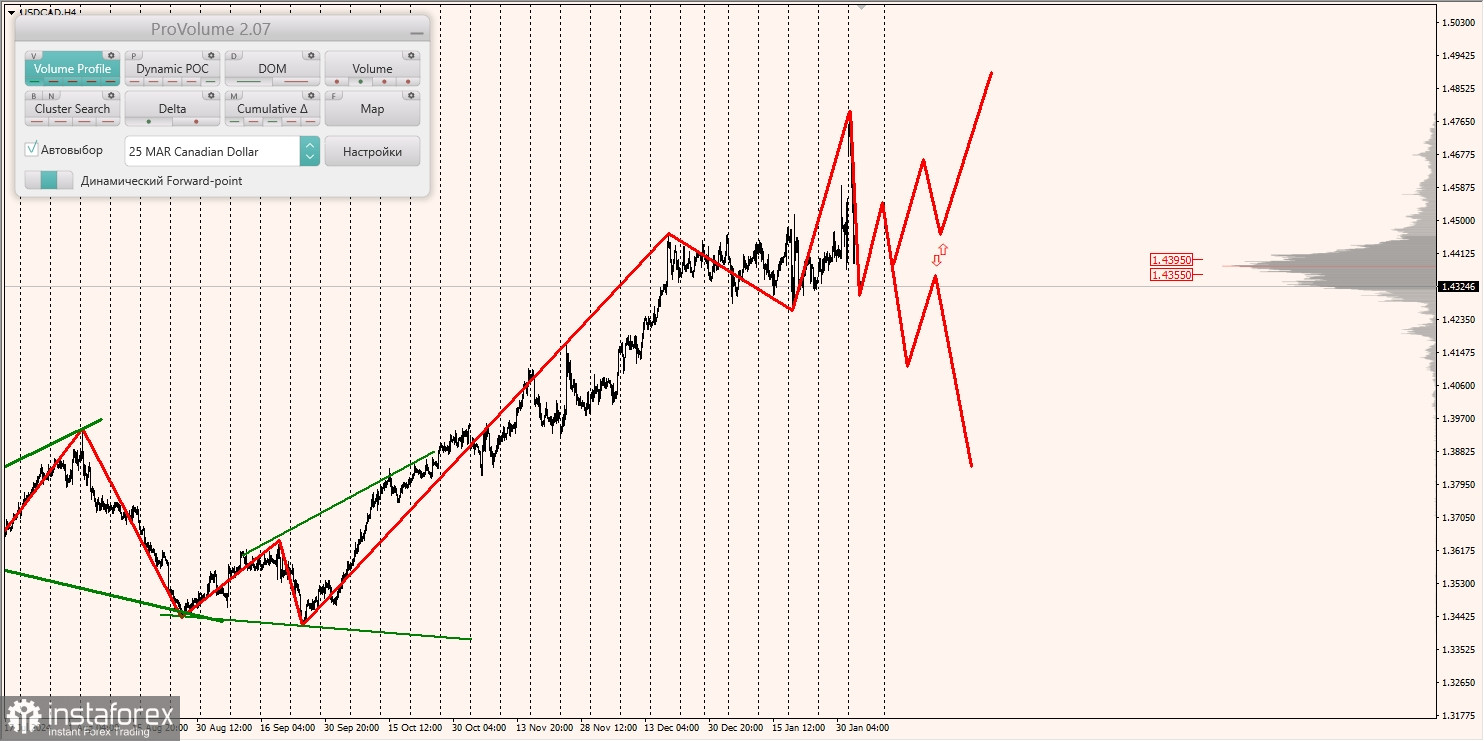Open the 25 MAR Canadian Dollar contract dropdown

pos(222,151)
